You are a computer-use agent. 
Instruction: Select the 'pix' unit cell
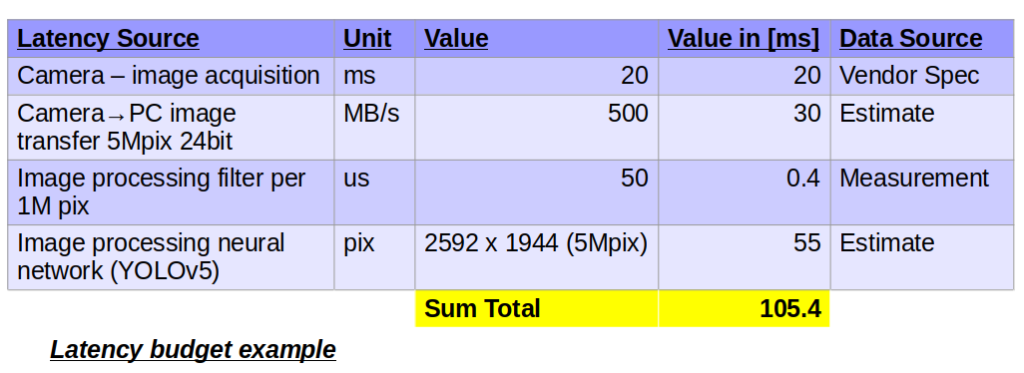click(x=374, y=257)
